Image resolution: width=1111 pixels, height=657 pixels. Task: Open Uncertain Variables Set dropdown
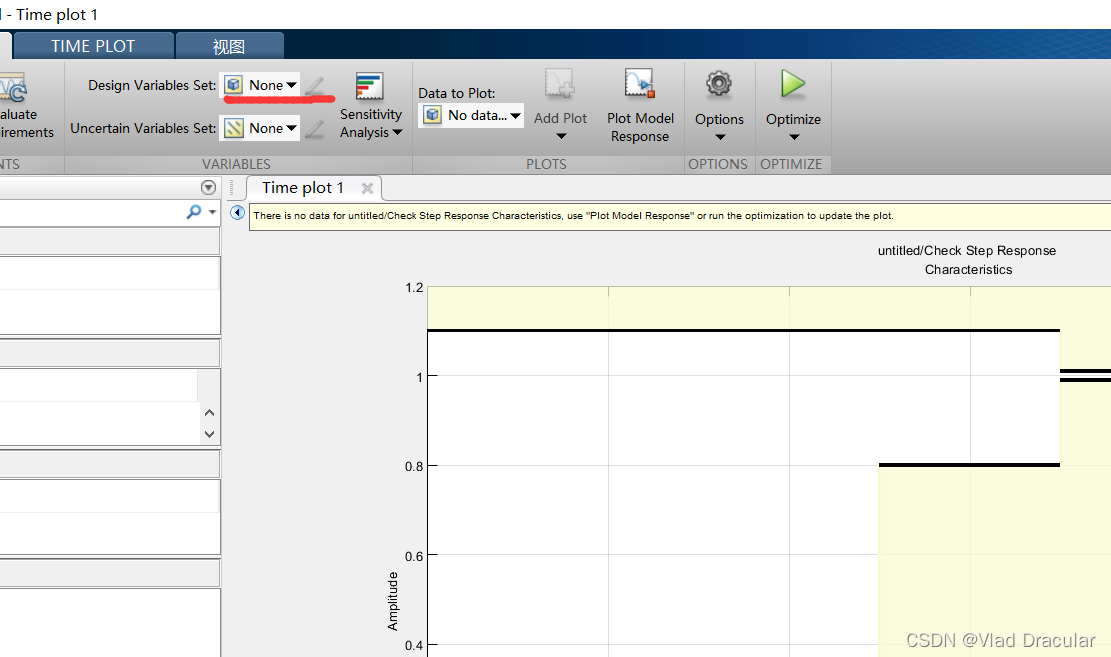[x=259, y=128]
